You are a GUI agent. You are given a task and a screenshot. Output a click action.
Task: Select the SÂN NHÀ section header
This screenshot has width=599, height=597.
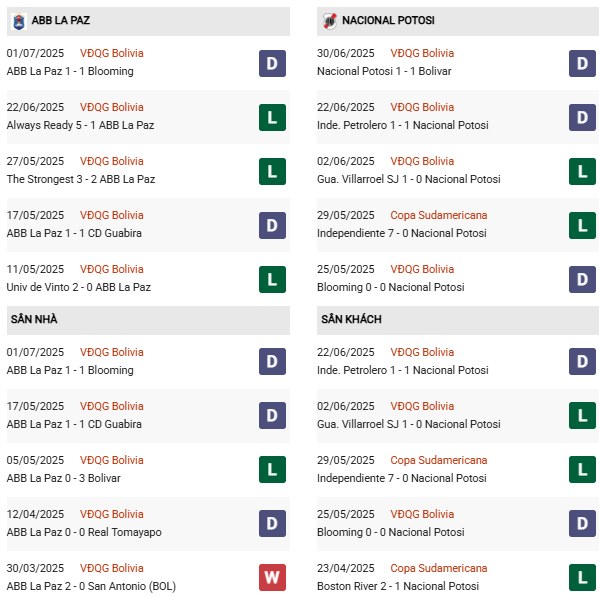pyautogui.click(x=148, y=320)
